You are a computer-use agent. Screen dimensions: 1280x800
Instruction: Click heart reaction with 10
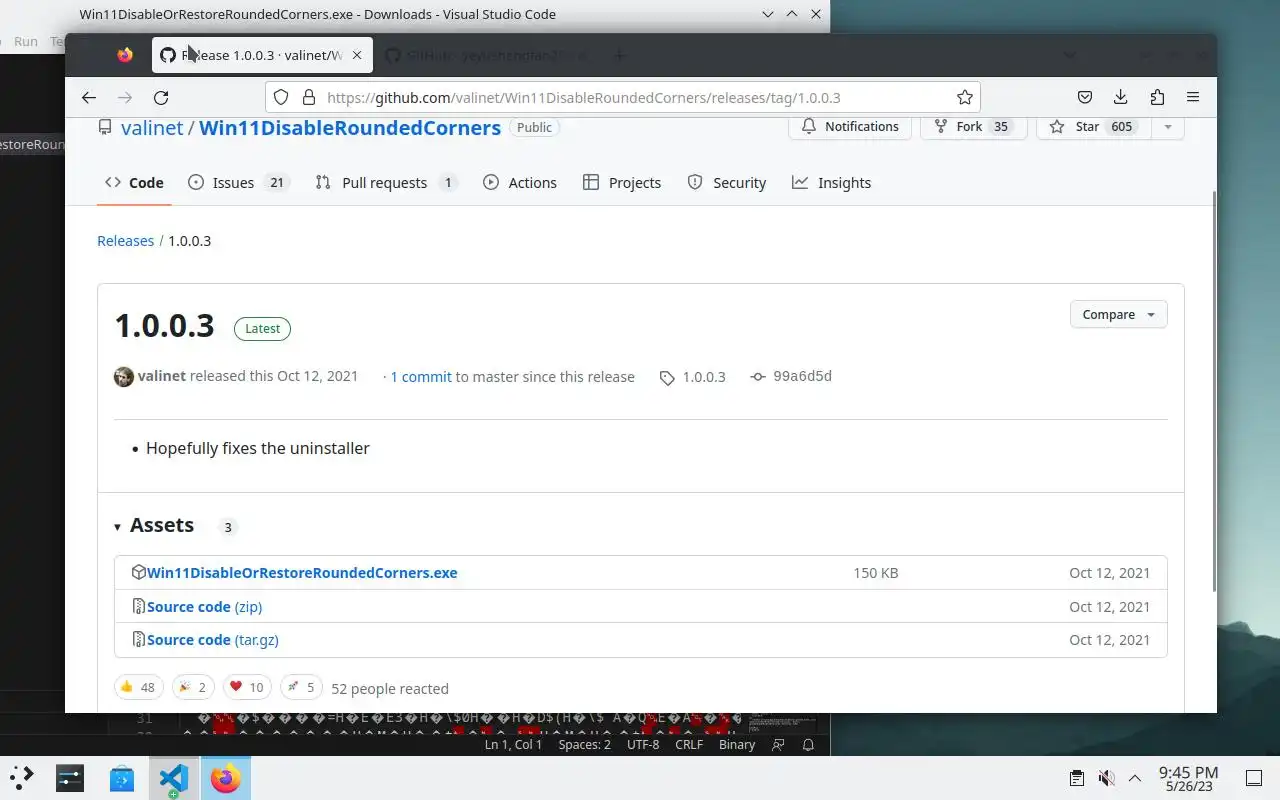(246, 687)
